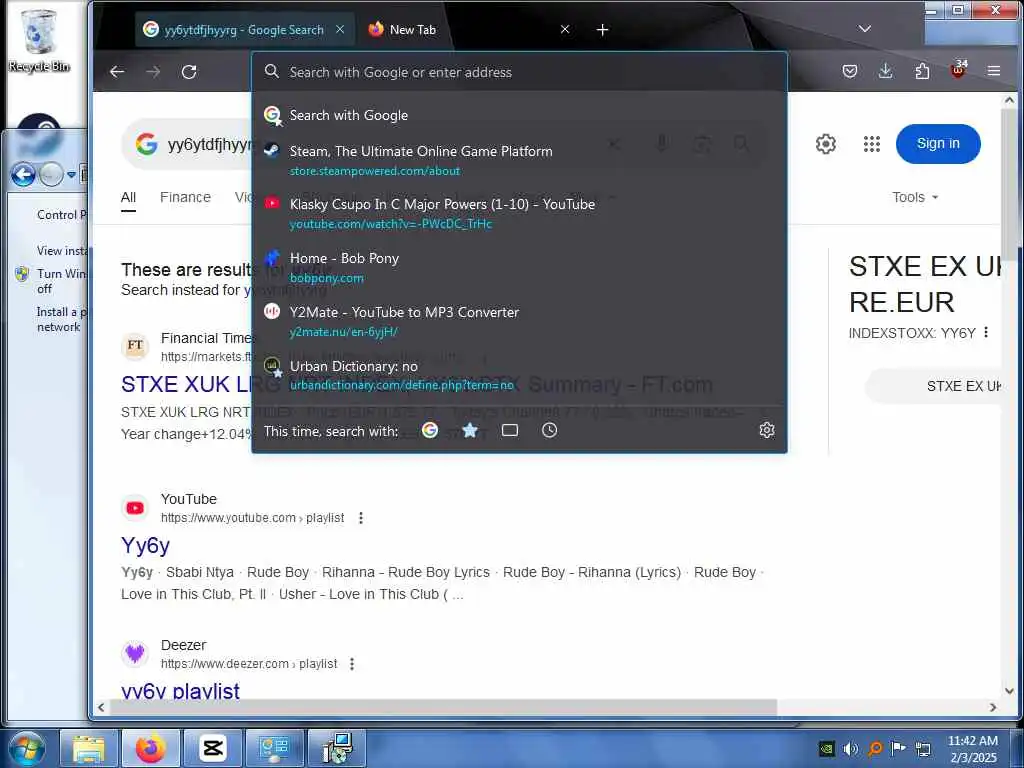This screenshot has height=768, width=1024.
Task: Search this time in open Tabs icon
Action: (x=509, y=430)
